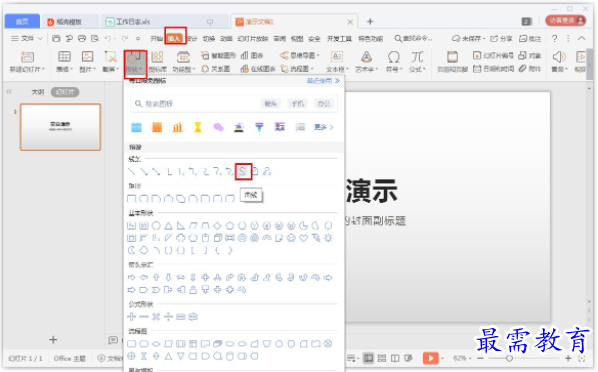Insert a table using the 表格 icon

pos(64,61)
